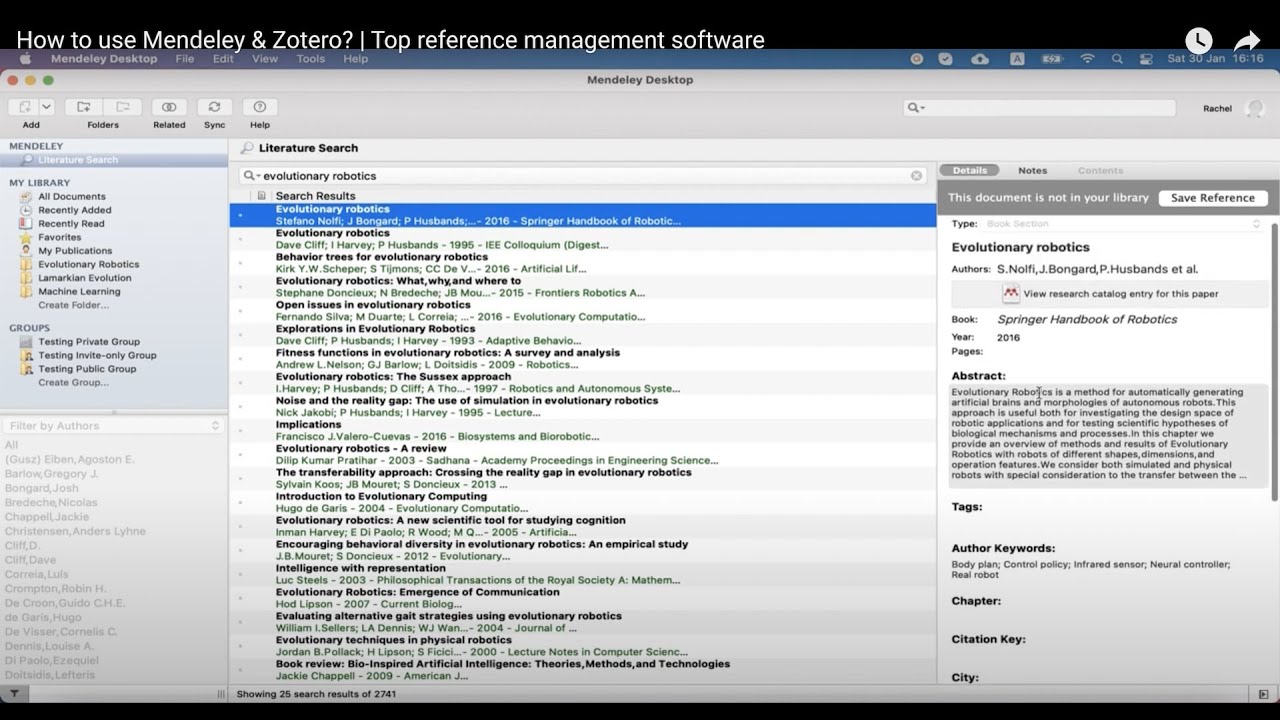Viewport: 1280px width, 720px height.
Task: Open the Filter by Authors dropdown
Action: pyautogui.click(x=113, y=426)
